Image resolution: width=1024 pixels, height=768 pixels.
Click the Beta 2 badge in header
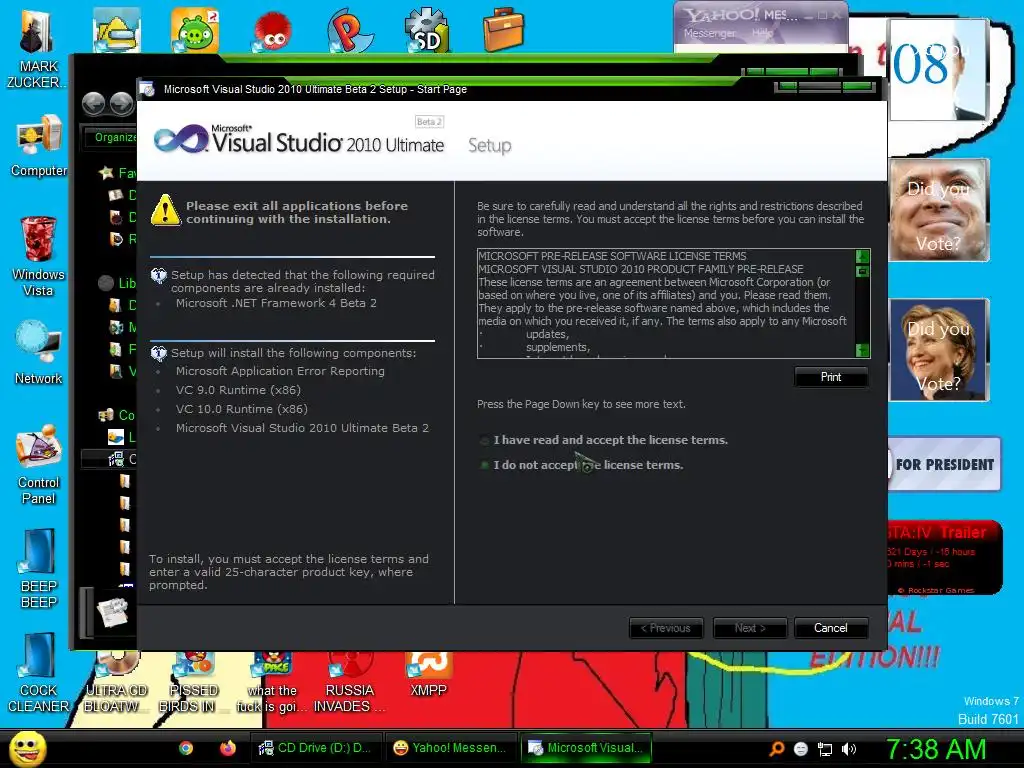[x=429, y=121]
